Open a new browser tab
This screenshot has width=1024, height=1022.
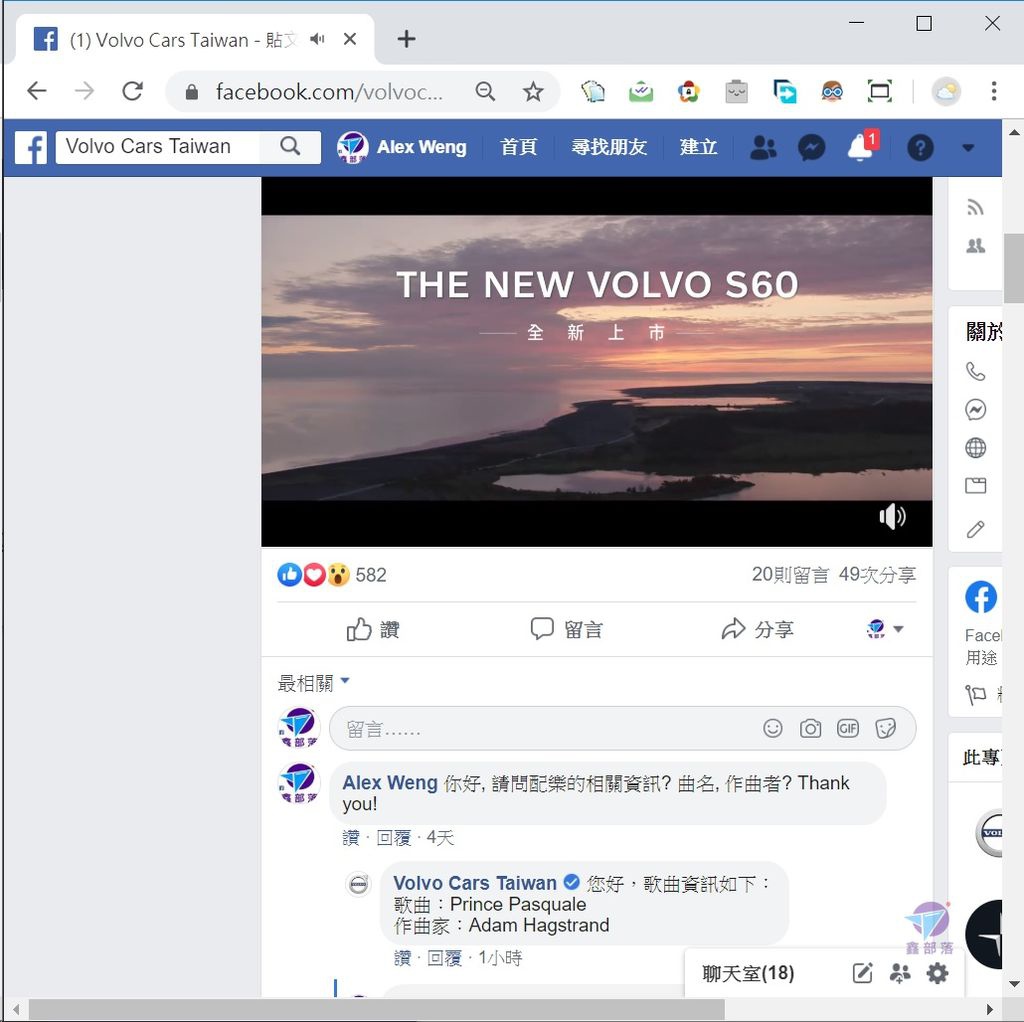[x=406, y=39]
